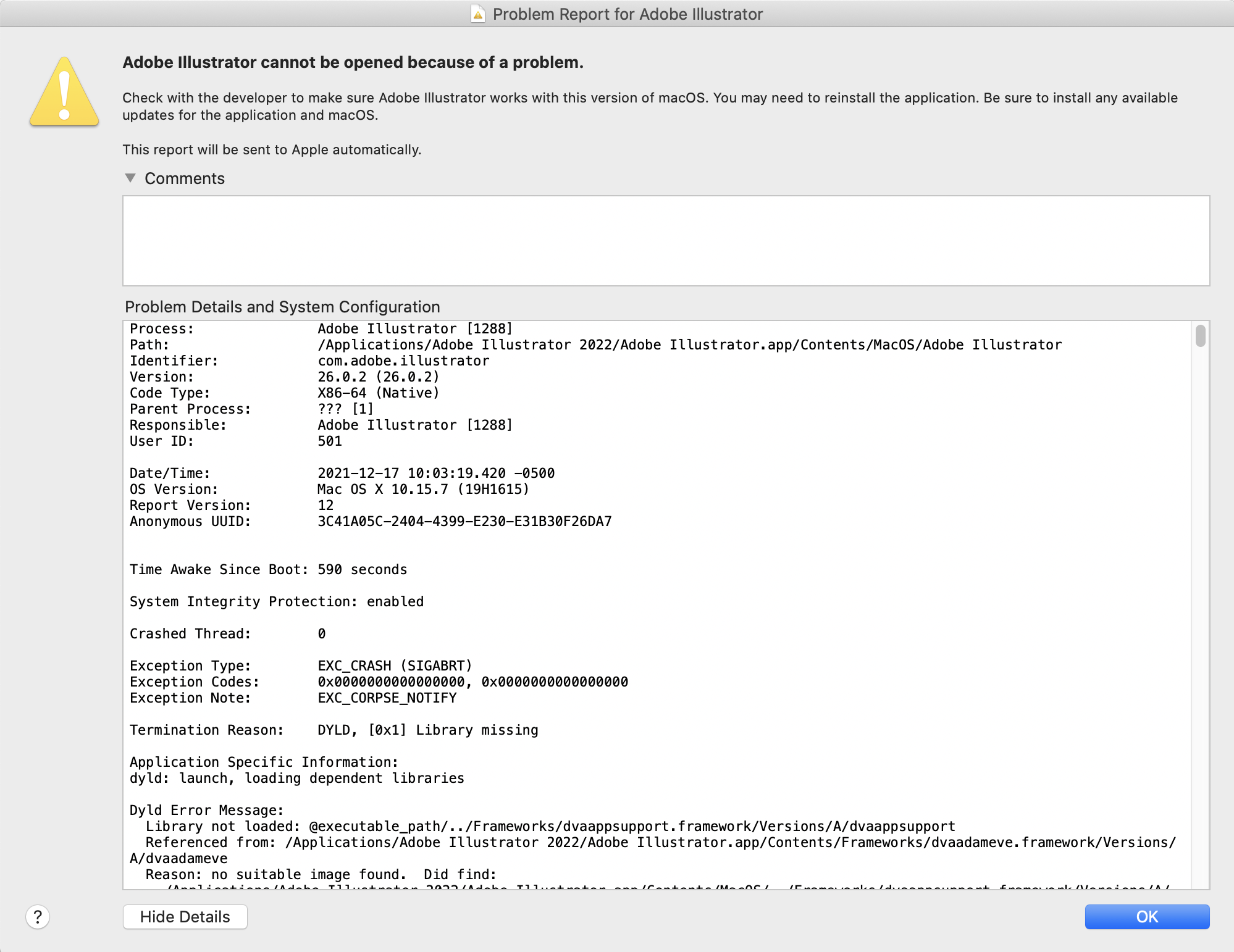Click the Dyld Error Message text
Screen dimensions: 1234x952
[206, 810]
